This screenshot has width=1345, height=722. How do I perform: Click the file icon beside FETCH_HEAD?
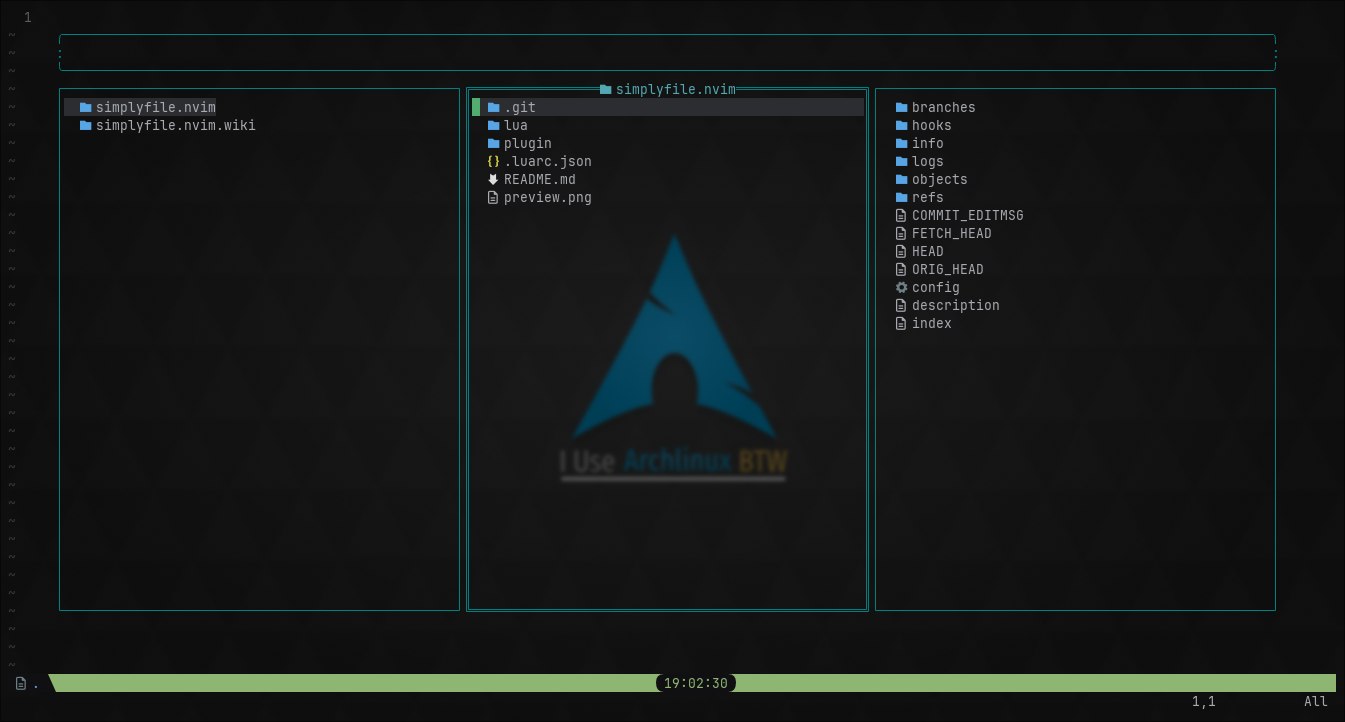[x=901, y=233]
